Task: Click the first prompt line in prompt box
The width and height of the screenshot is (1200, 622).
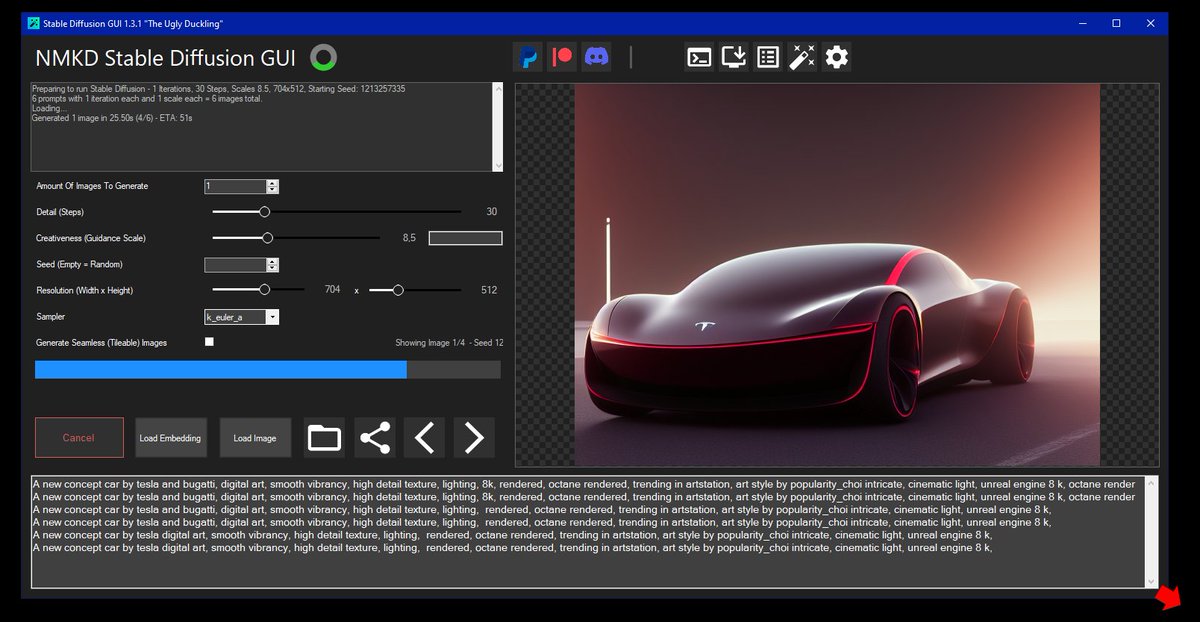Action: [x=584, y=484]
